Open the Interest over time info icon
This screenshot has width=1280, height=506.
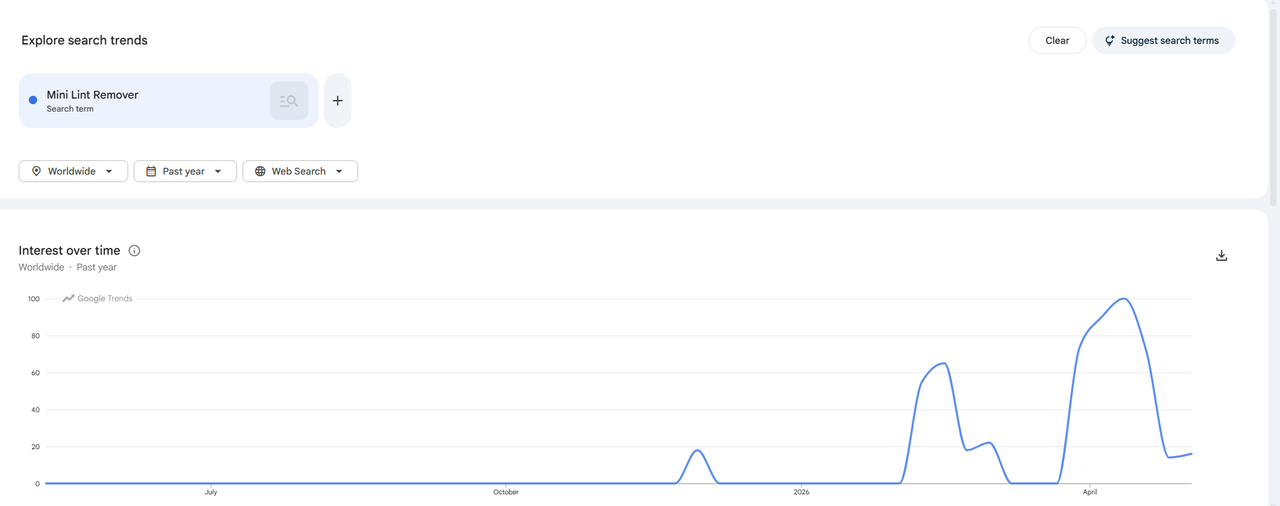pos(134,251)
